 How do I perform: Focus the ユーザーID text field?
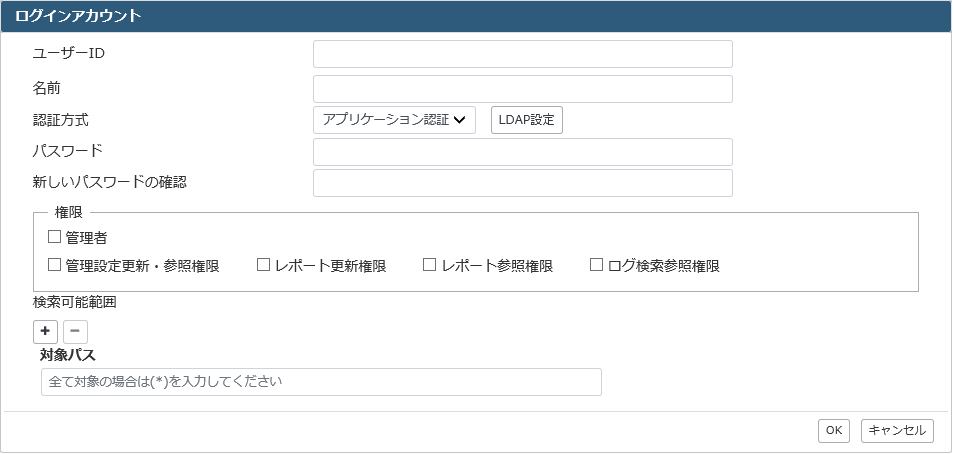click(523, 54)
